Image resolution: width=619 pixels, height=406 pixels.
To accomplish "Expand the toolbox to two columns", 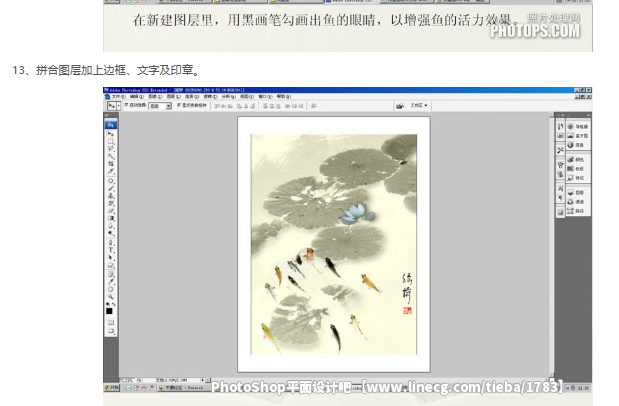I will pyautogui.click(x=106, y=115).
